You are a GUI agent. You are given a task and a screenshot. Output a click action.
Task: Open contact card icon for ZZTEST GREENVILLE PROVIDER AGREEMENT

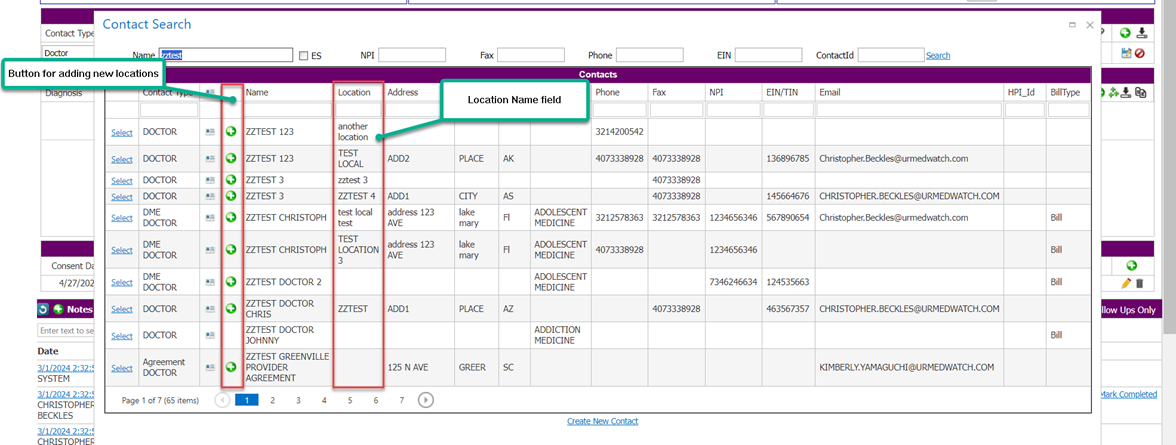[x=210, y=368]
